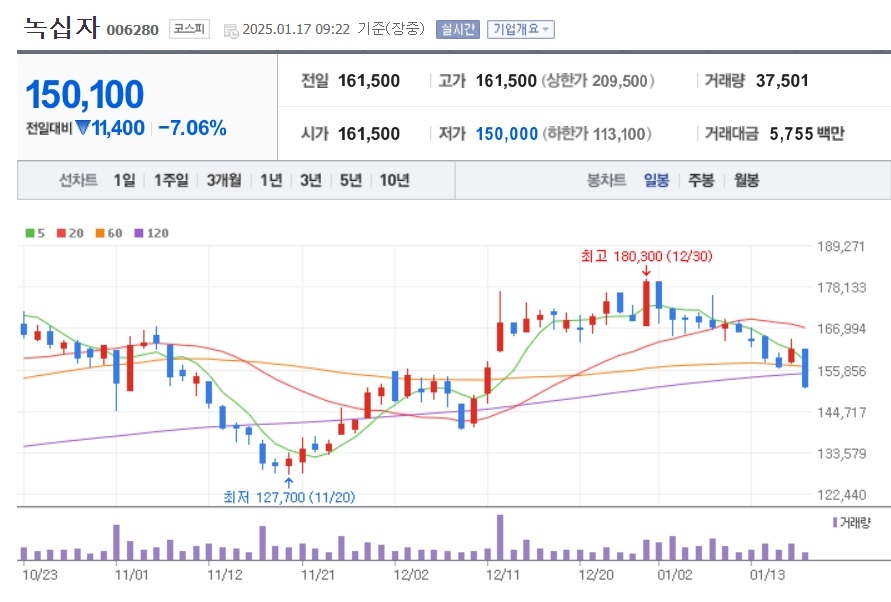Open the 기업개요 dropdown
Screen dimensions: 891x602
[x=521, y=30]
